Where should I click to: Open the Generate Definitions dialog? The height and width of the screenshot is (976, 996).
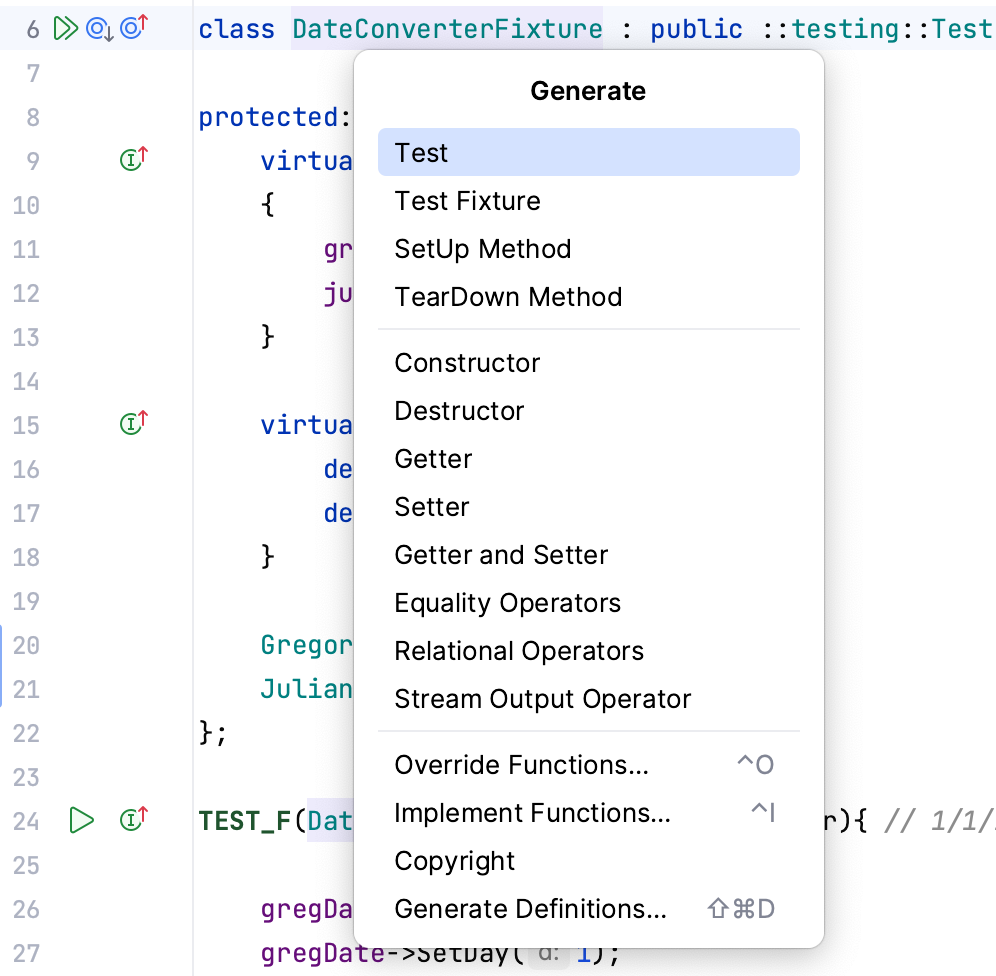click(x=530, y=908)
